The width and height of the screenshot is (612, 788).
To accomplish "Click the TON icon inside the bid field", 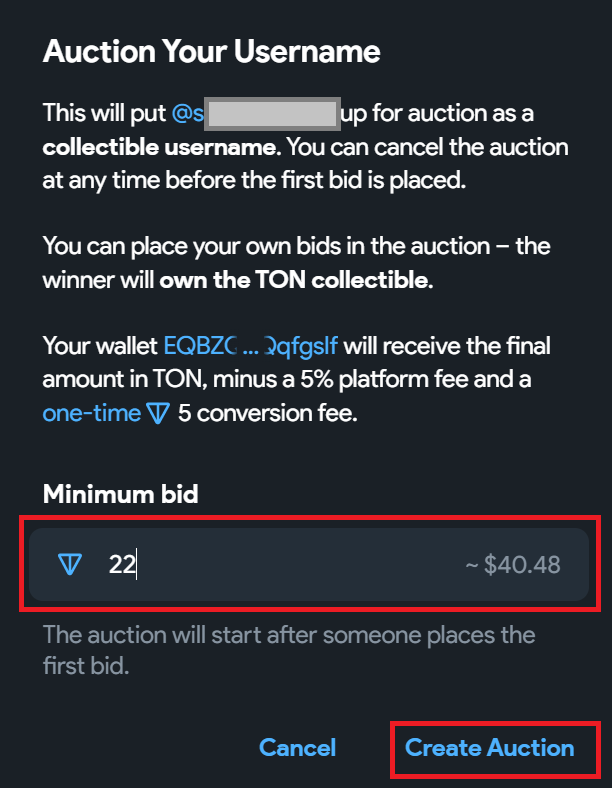I will (69, 565).
